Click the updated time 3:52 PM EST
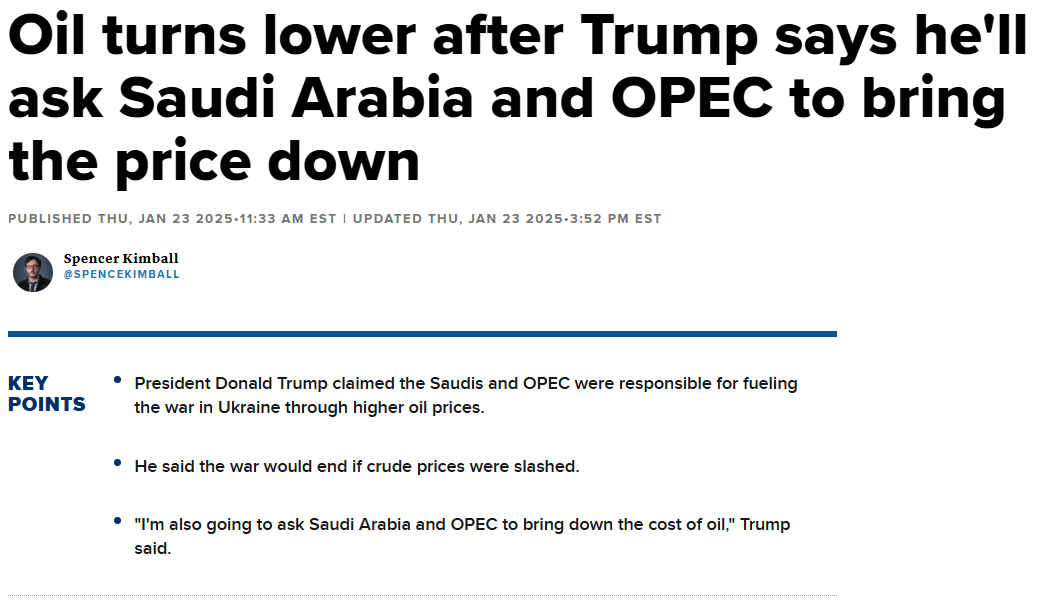 (x=614, y=219)
